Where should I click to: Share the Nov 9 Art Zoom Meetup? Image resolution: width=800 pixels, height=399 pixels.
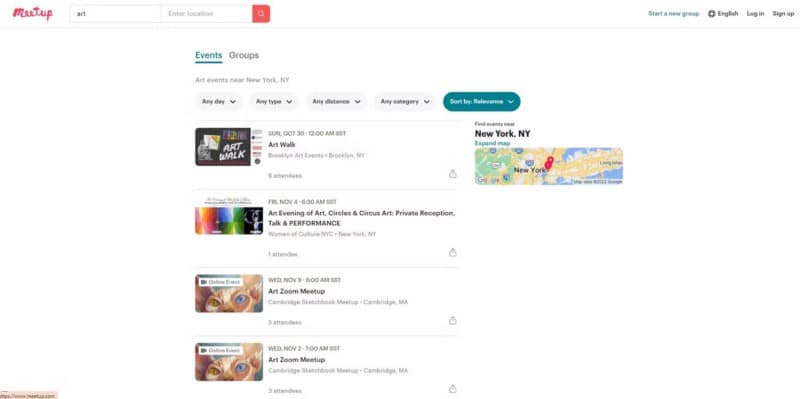coord(453,320)
